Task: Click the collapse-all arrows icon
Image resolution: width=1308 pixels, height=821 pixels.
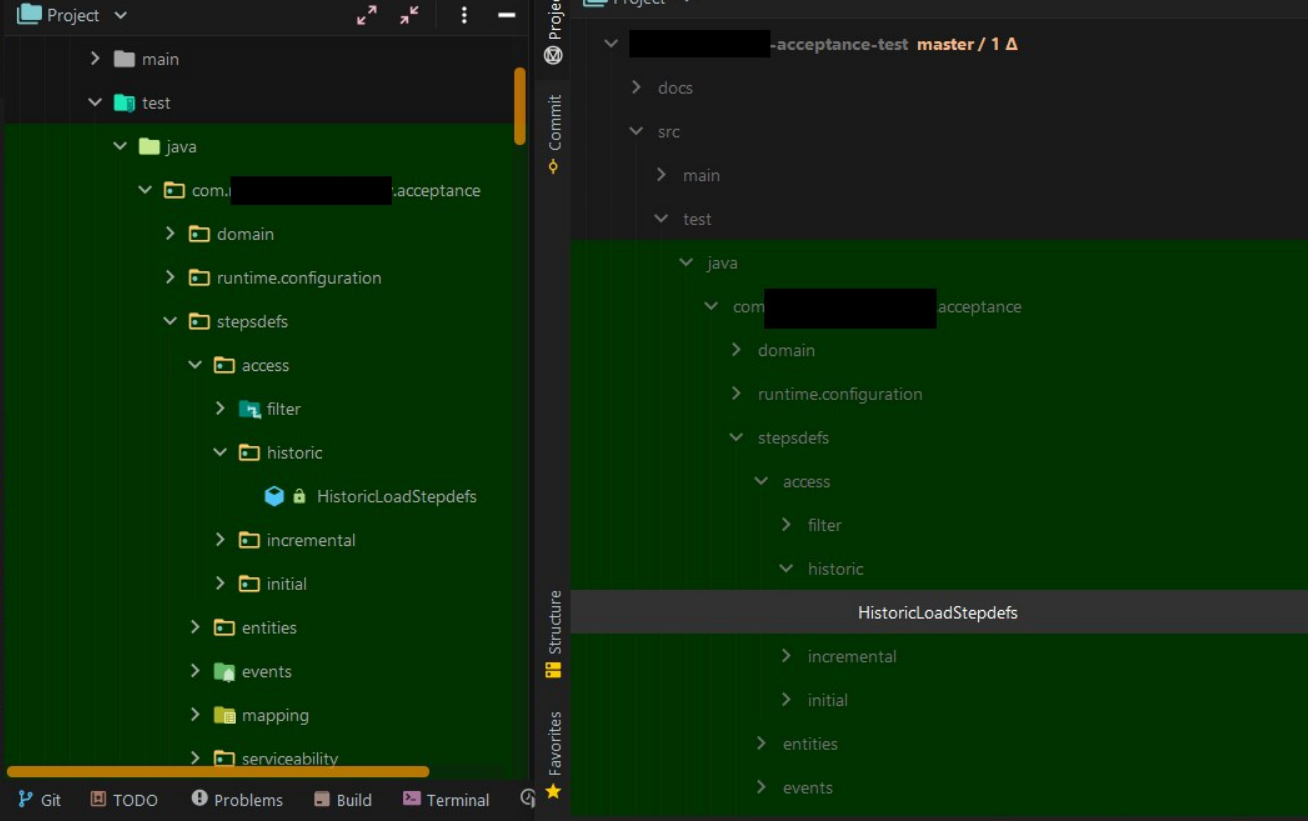Action: (409, 16)
